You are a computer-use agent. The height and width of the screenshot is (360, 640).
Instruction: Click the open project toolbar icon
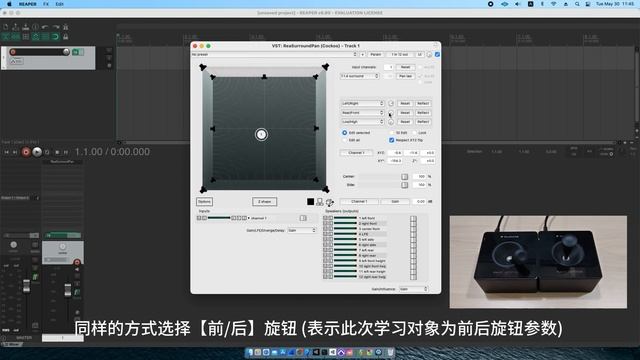point(16,27)
